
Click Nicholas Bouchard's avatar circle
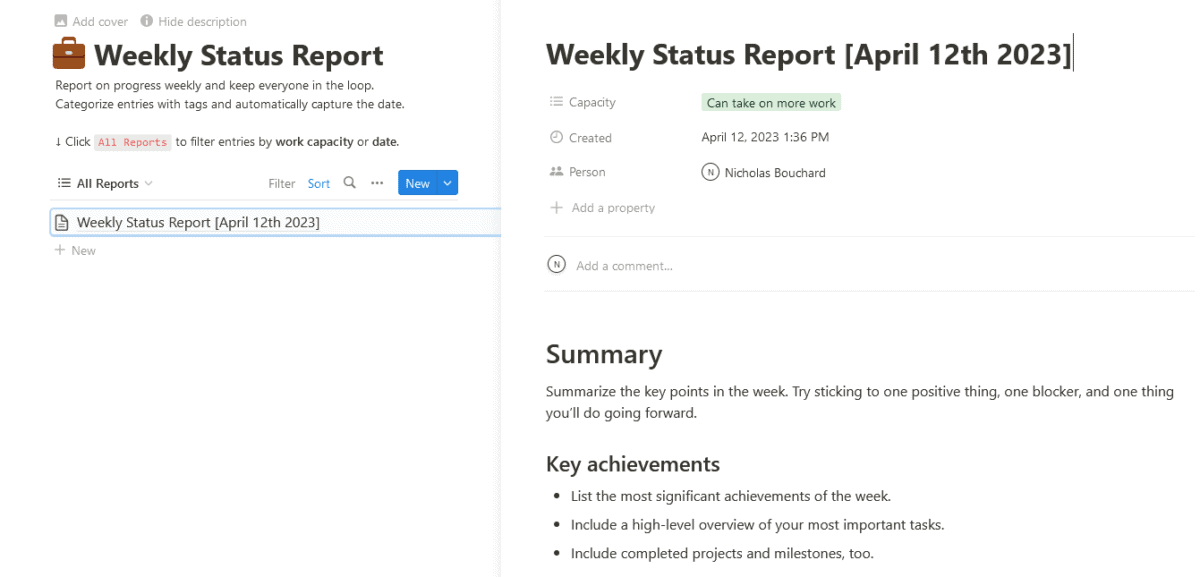tap(710, 172)
